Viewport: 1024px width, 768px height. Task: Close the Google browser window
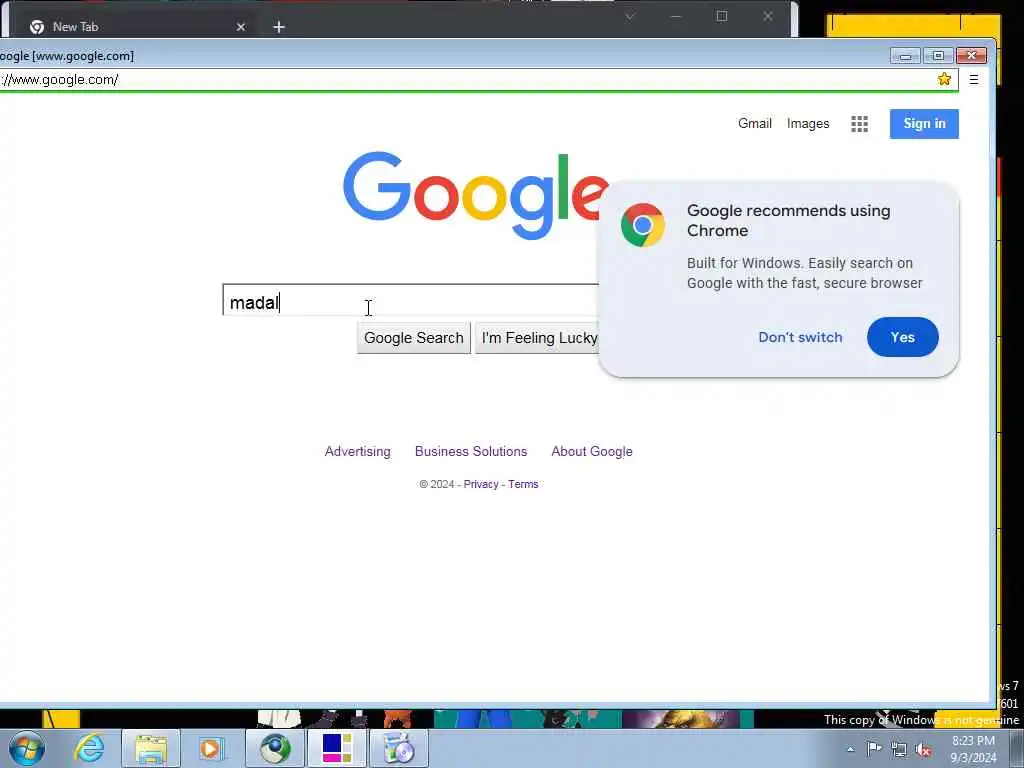point(971,56)
